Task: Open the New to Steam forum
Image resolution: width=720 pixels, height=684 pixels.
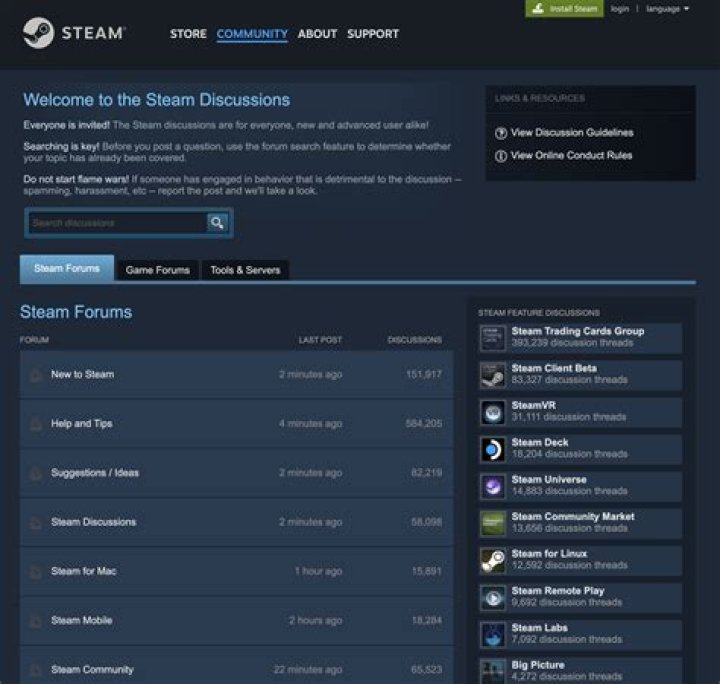Action: pos(83,375)
